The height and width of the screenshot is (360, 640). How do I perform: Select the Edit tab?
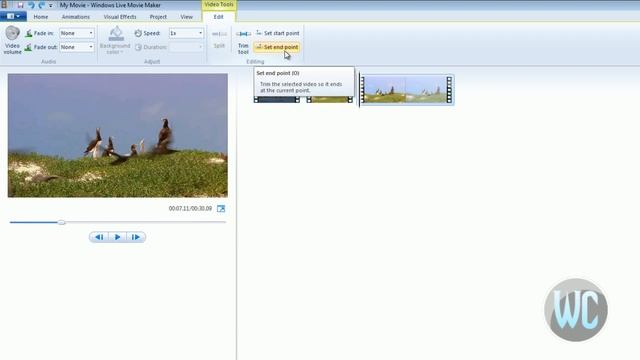point(218,17)
